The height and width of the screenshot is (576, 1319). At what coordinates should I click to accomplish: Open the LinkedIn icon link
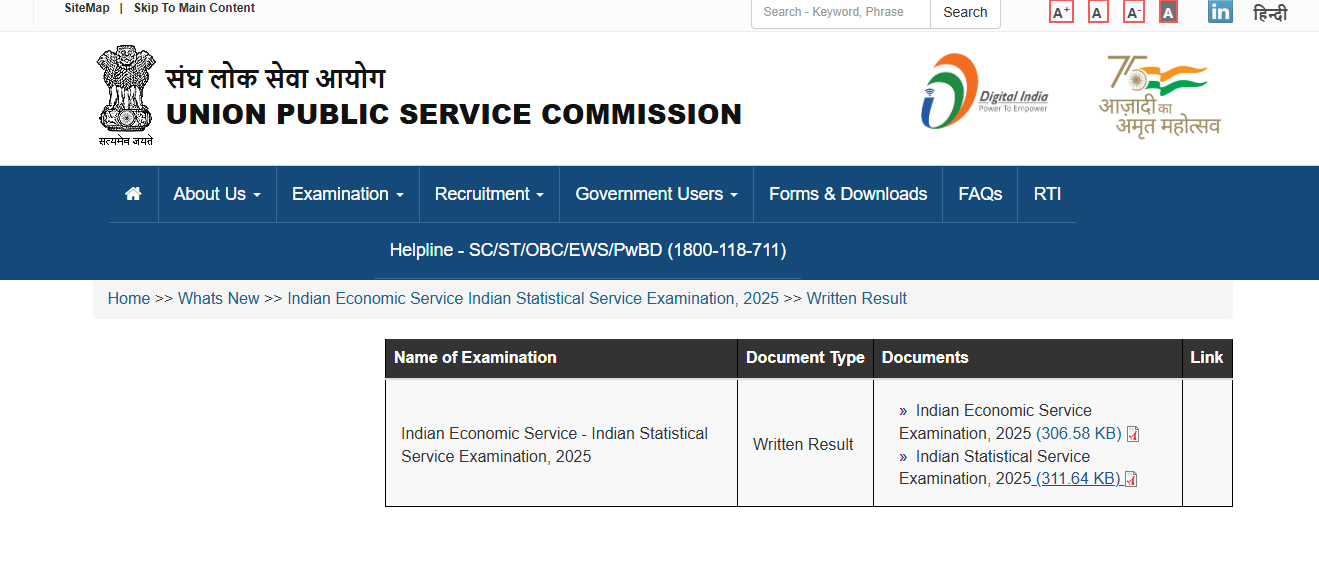pyautogui.click(x=1220, y=12)
